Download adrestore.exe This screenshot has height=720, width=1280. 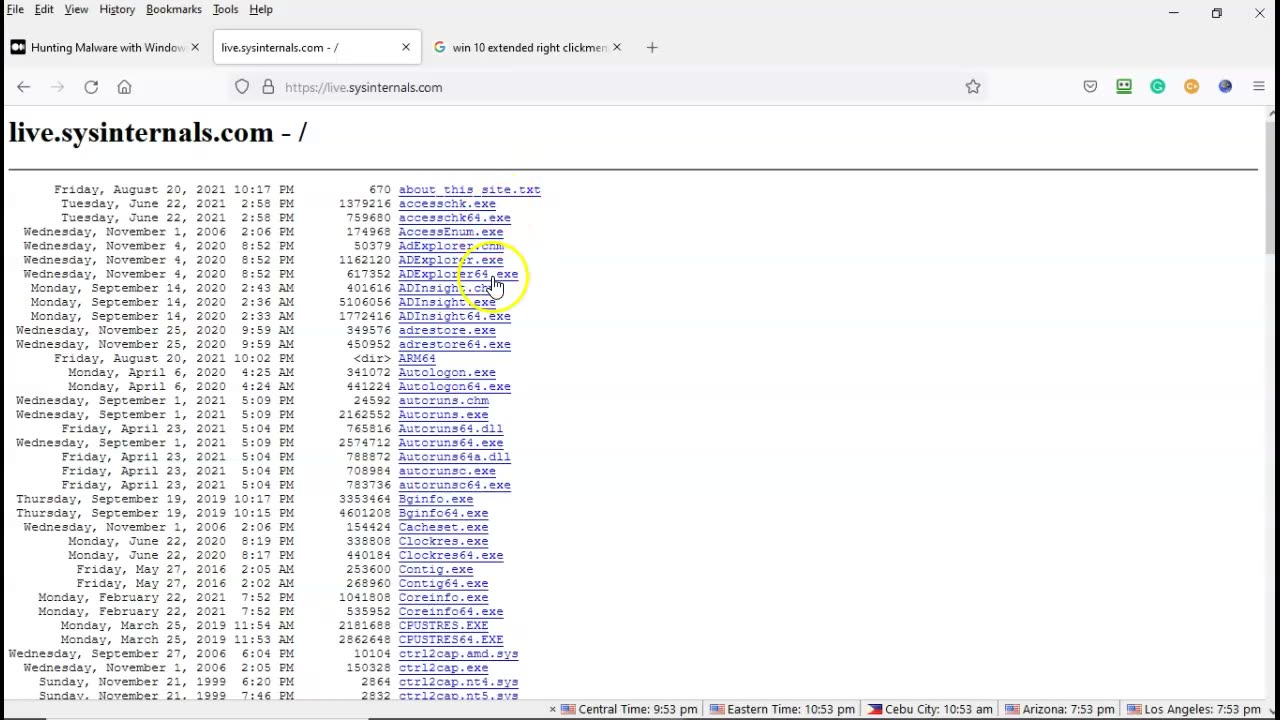tap(447, 330)
